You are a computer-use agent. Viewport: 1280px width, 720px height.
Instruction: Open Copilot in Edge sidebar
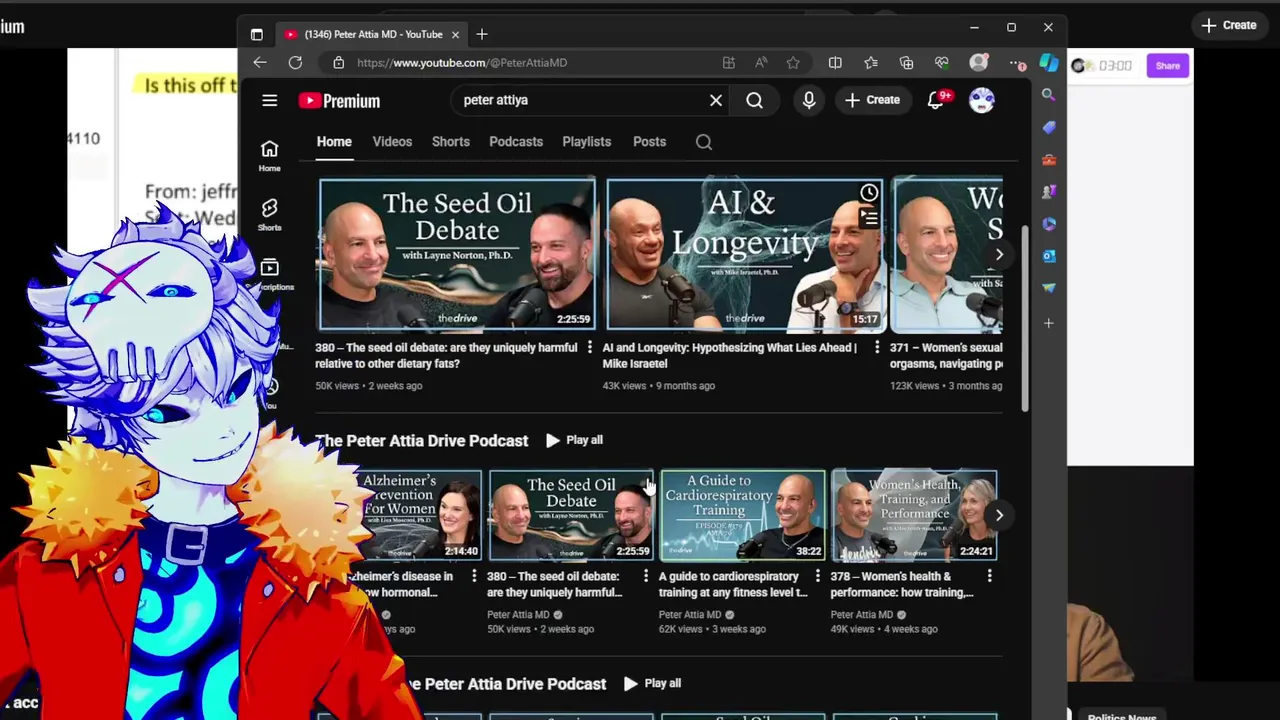tap(1048, 63)
